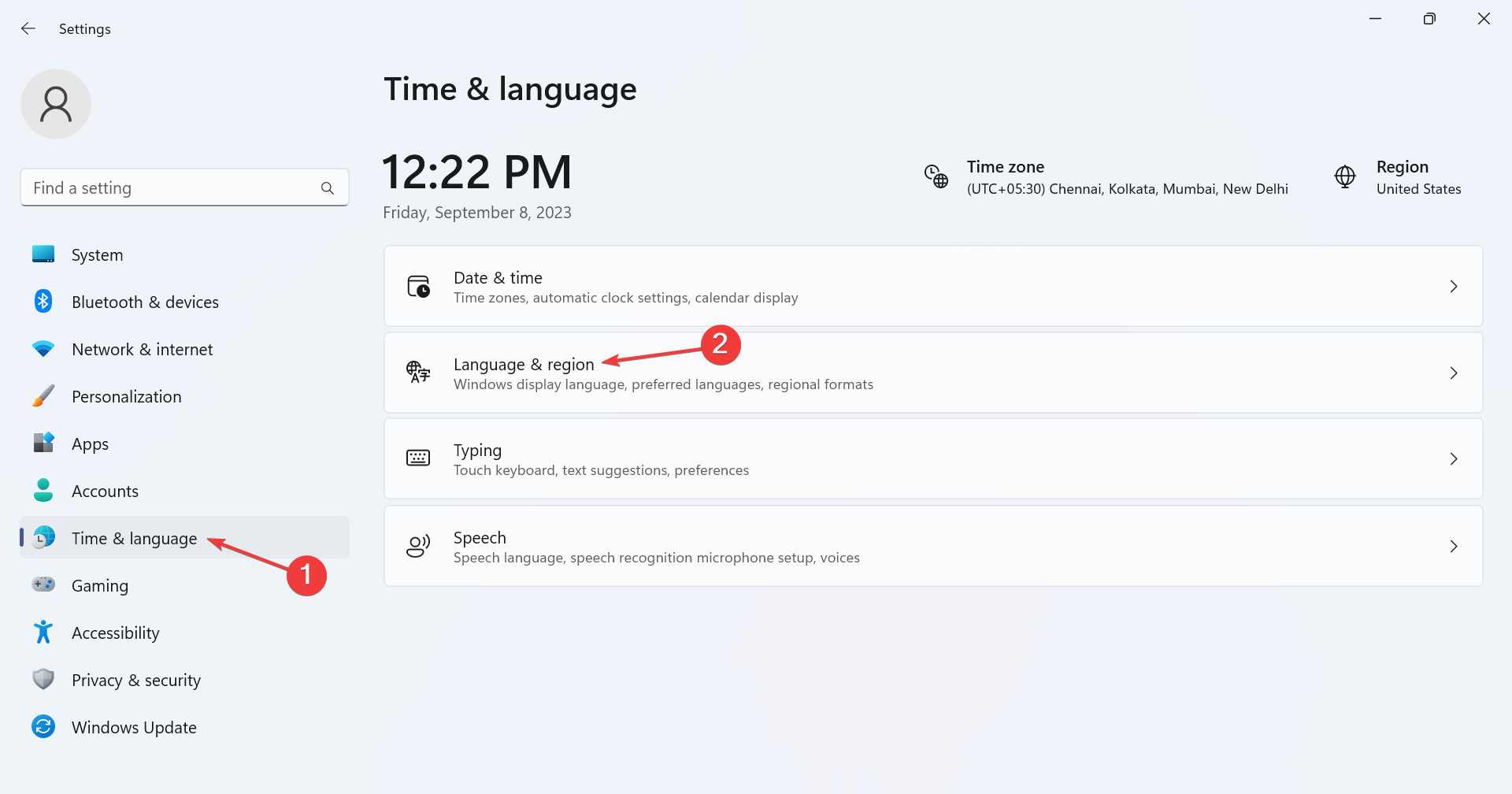Click the Speech voice icon

pos(418,546)
